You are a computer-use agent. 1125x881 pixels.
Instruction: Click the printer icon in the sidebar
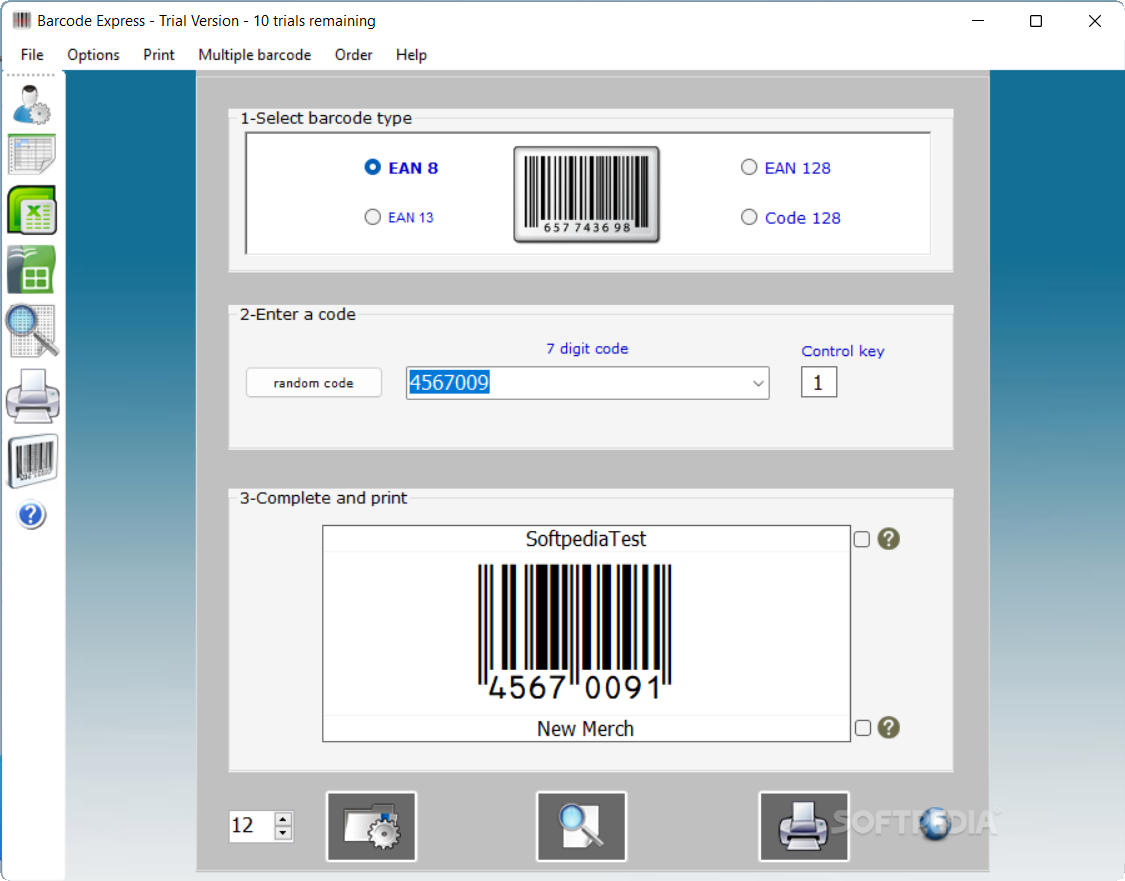point(32,396)
